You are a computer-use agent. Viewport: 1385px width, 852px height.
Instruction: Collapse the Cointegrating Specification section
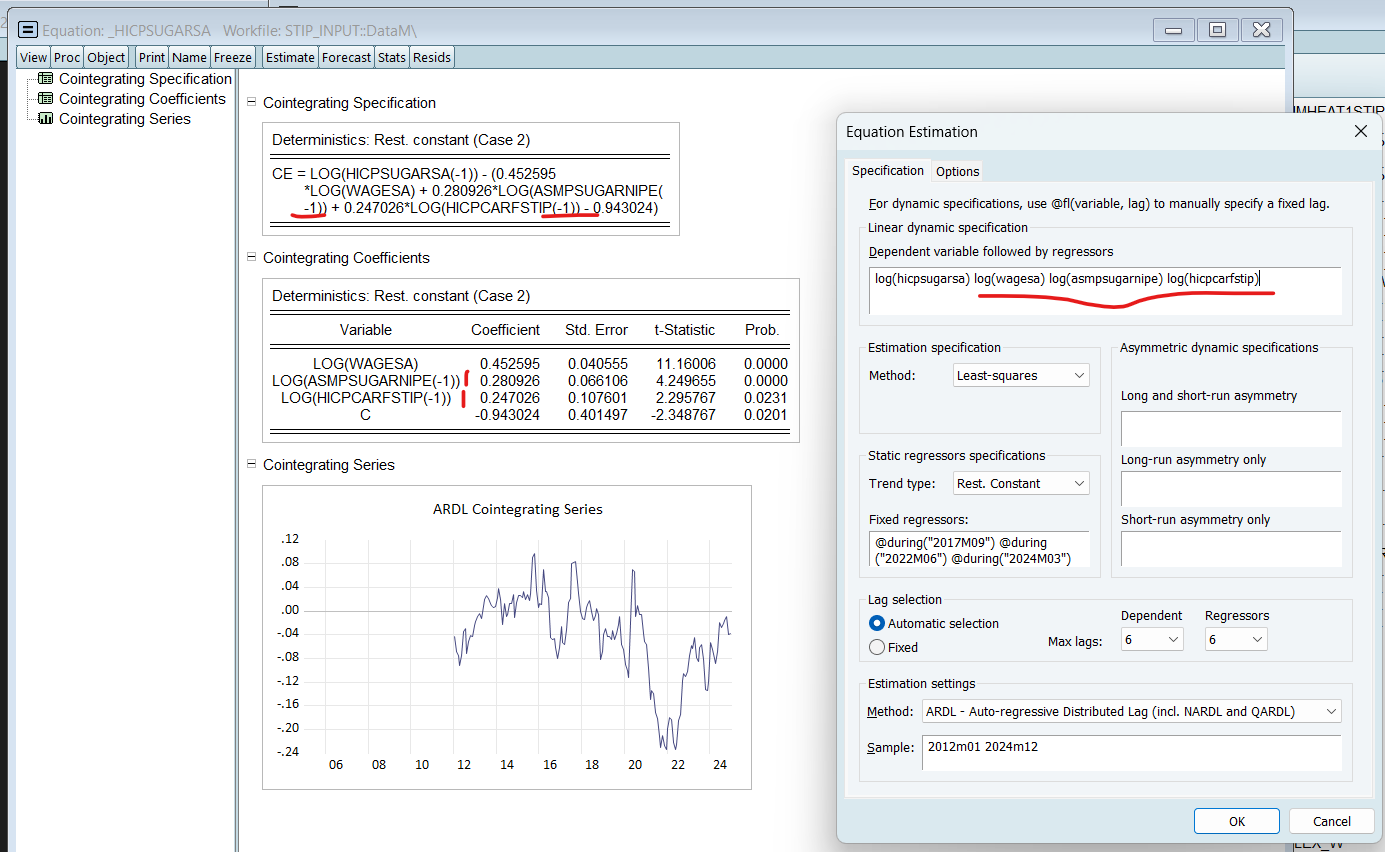coord(251,103)
